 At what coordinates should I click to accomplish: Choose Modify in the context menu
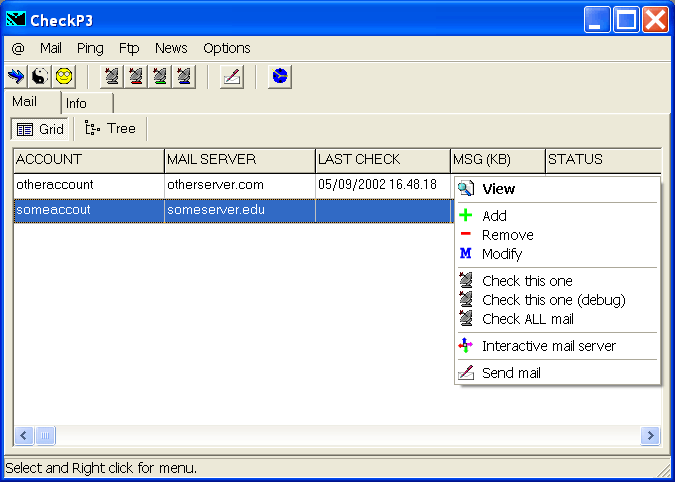tap(557, 253)
